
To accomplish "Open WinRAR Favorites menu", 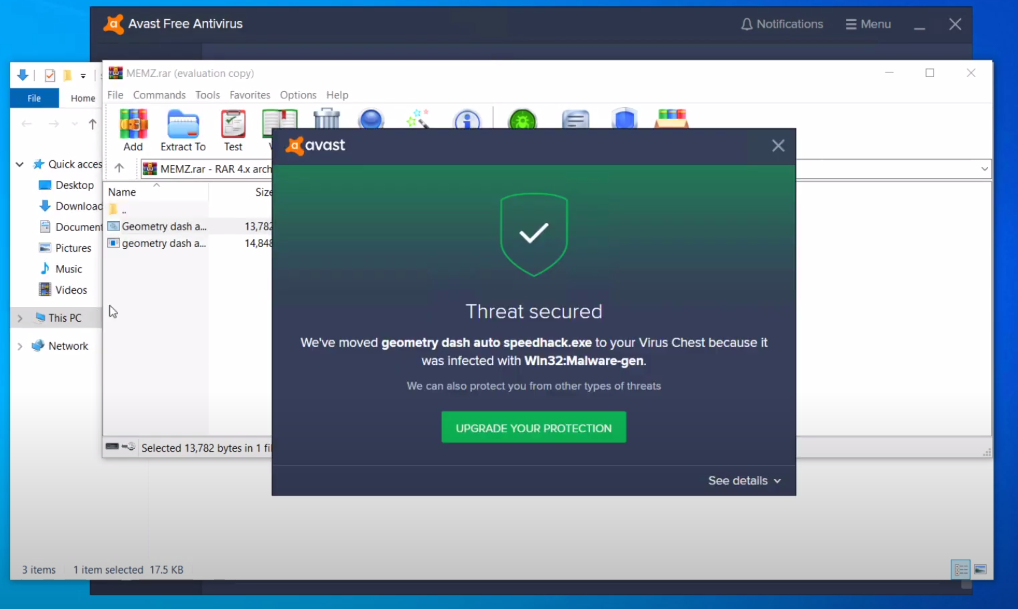I will [x=249, y=95].
